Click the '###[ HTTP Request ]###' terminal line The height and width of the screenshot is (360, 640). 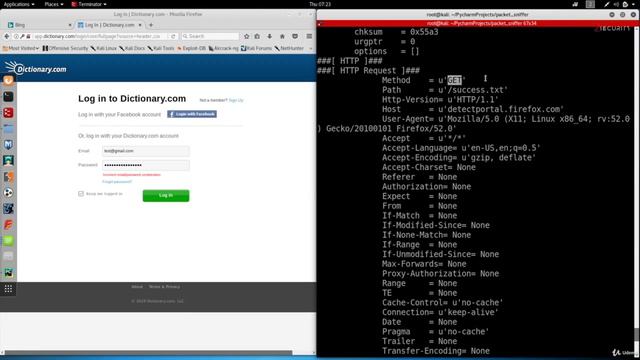click(x=369, y=71)
